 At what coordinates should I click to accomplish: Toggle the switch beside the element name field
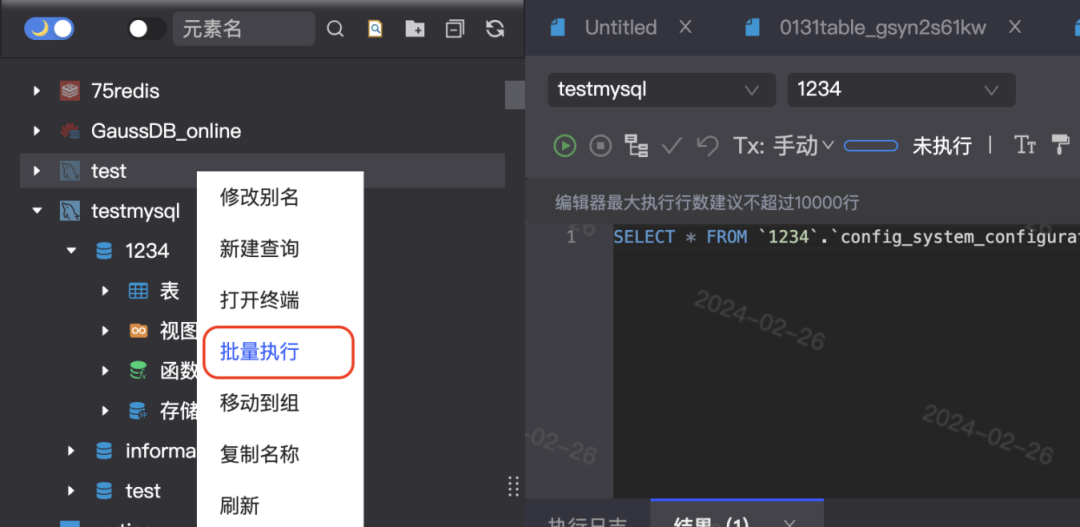[147, 28]
